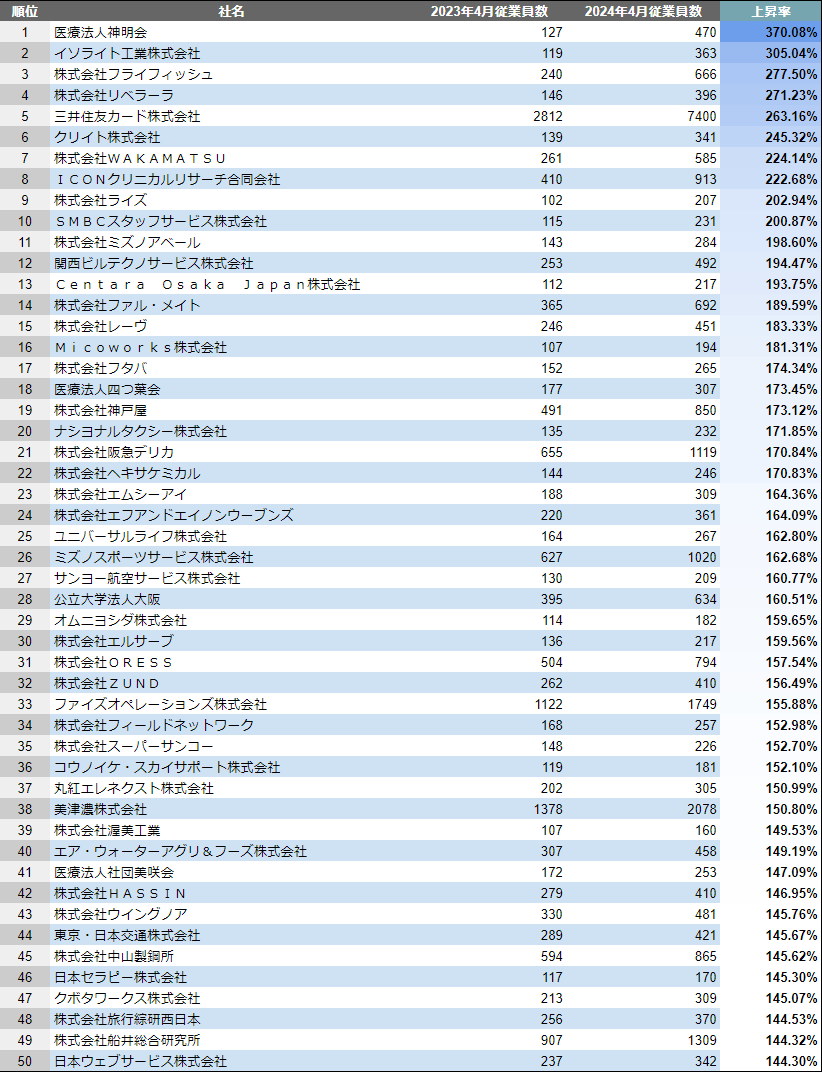Select サンヨー航空サービス株式会社
Image resolution: width=822 pixels, height=1073 pixels.
click(x=147, y=578)
